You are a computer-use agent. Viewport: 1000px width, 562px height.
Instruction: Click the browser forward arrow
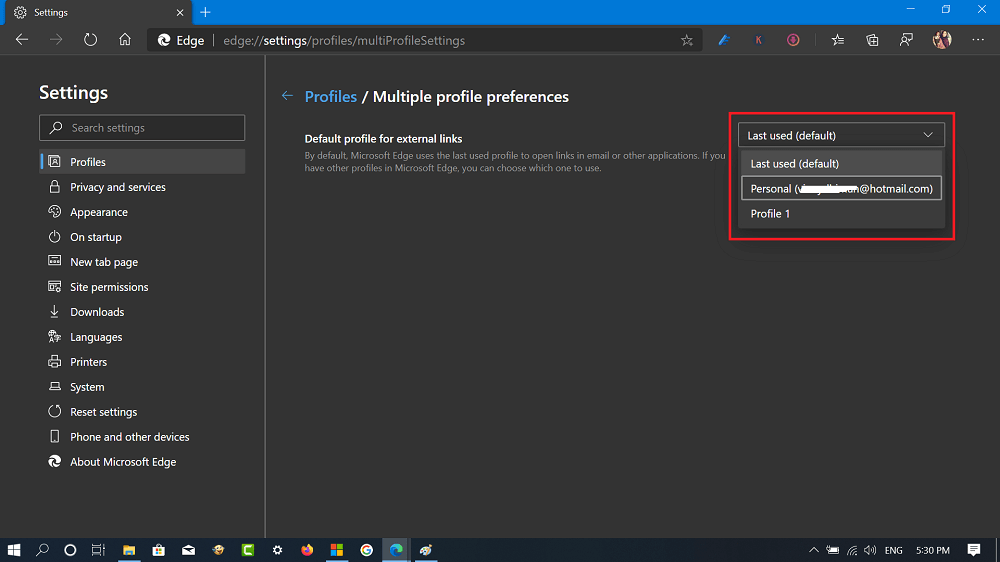[56, 40]
